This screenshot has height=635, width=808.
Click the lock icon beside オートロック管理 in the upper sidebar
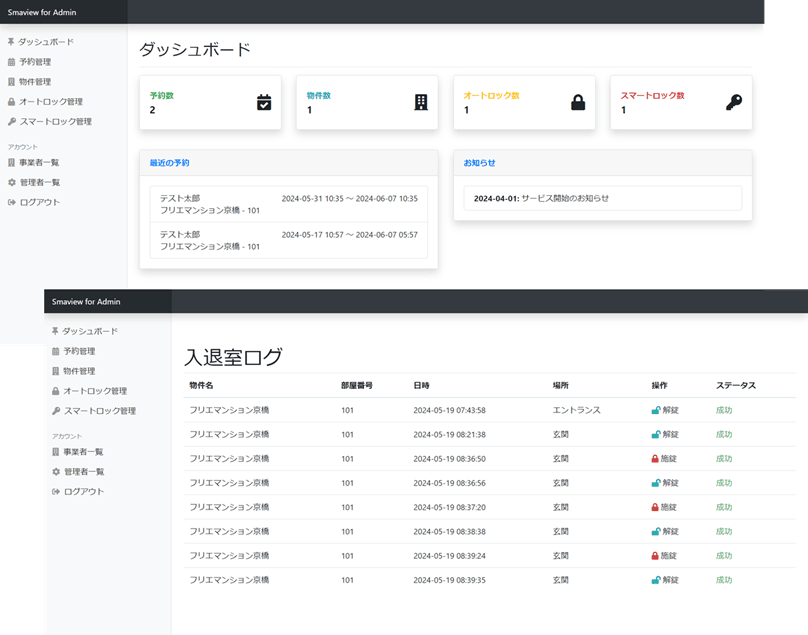coord(11,102)
